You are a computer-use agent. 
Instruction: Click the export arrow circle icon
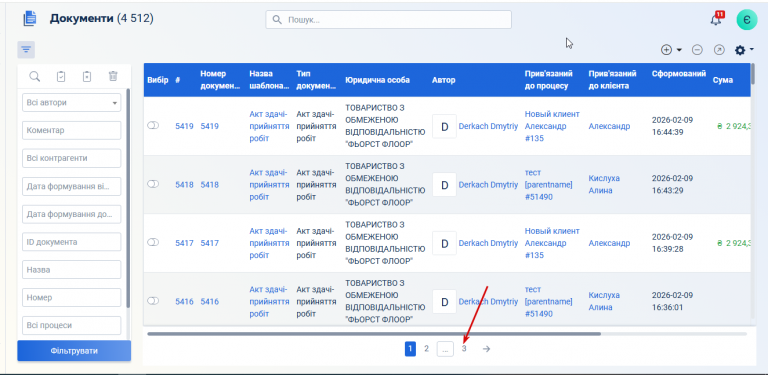point(719,50)
